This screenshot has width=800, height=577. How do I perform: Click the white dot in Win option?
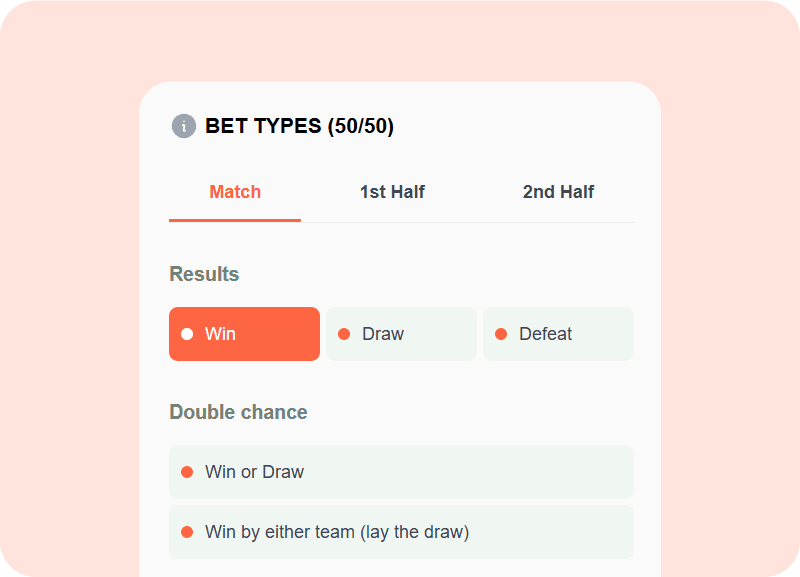coord(187,334)
